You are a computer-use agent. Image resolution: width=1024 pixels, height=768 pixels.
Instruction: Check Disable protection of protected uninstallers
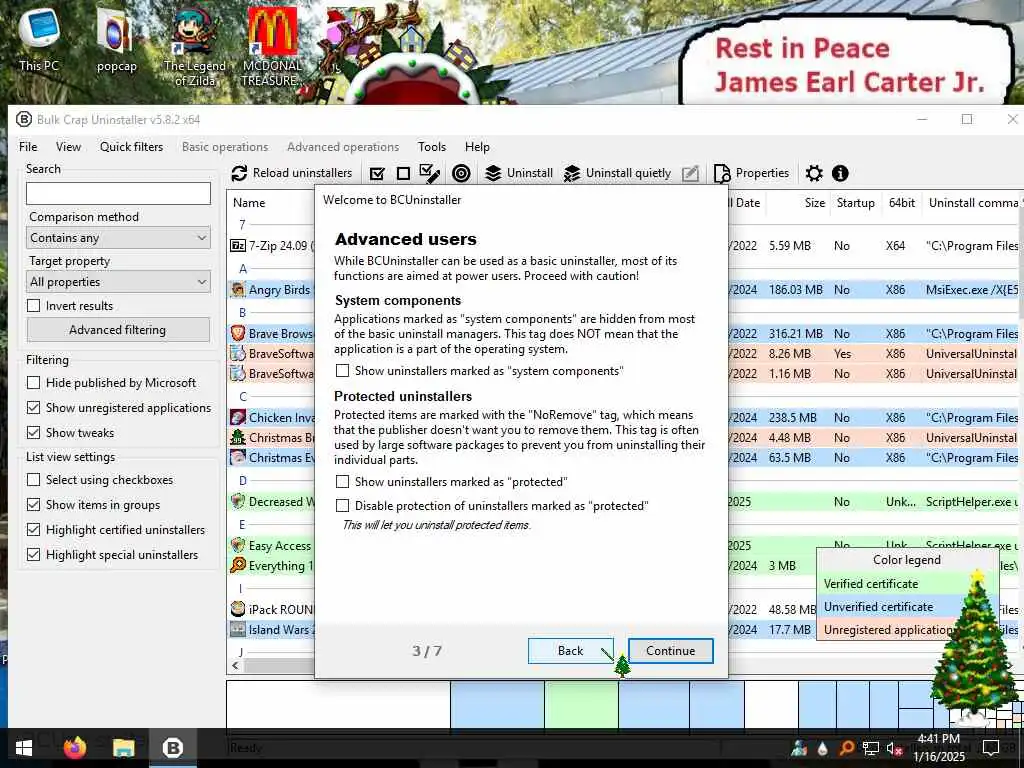[342, 505]
